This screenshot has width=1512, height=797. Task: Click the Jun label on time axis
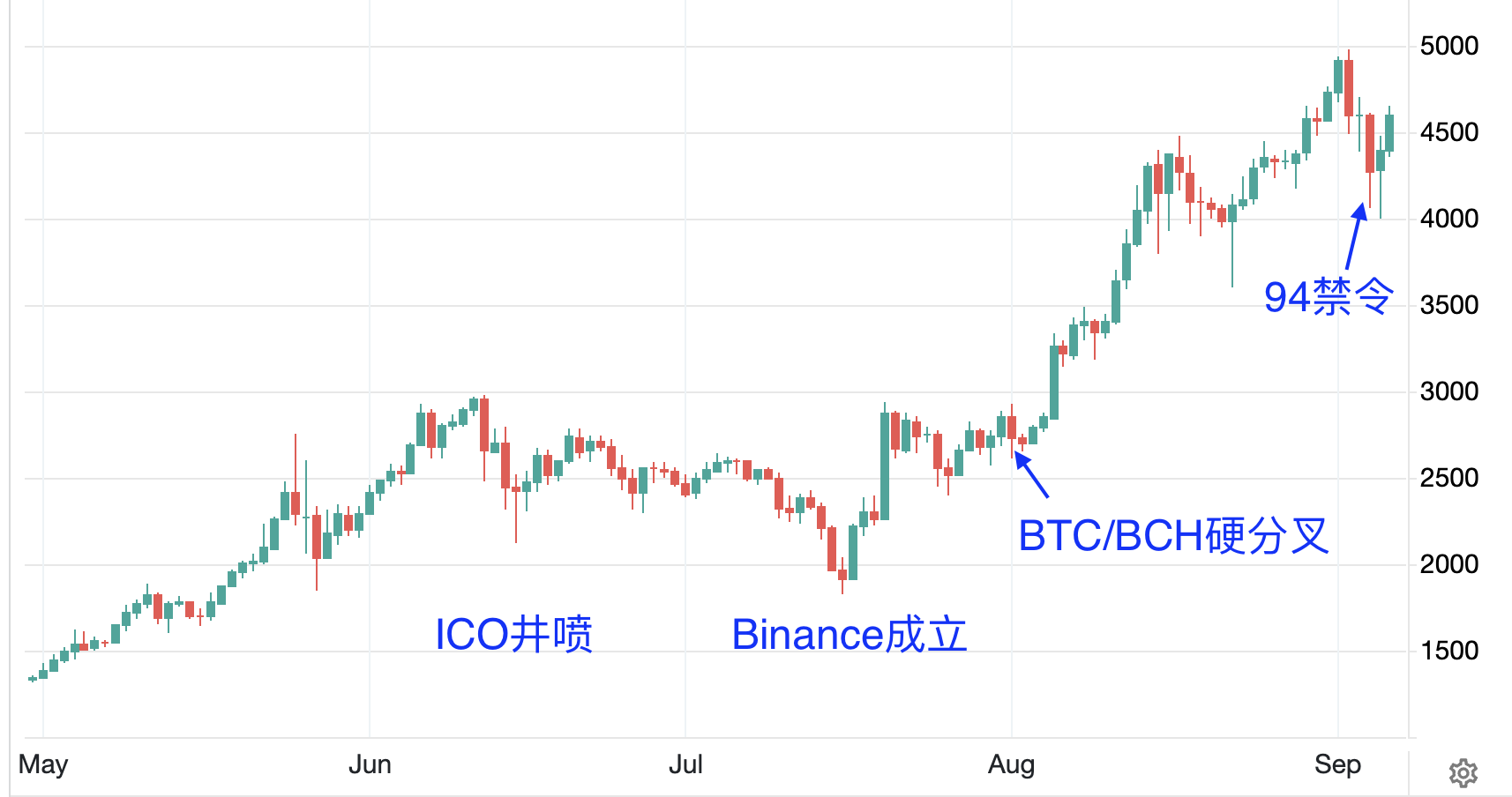click(370, 764)
